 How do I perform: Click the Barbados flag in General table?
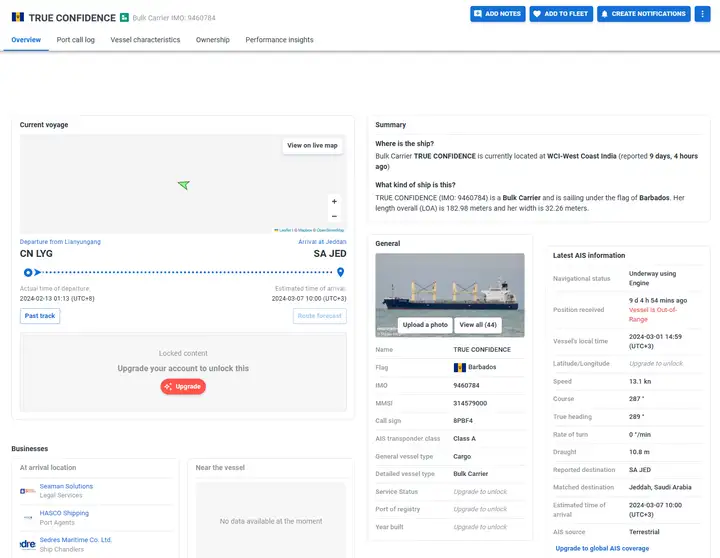[x=460, y=367]
